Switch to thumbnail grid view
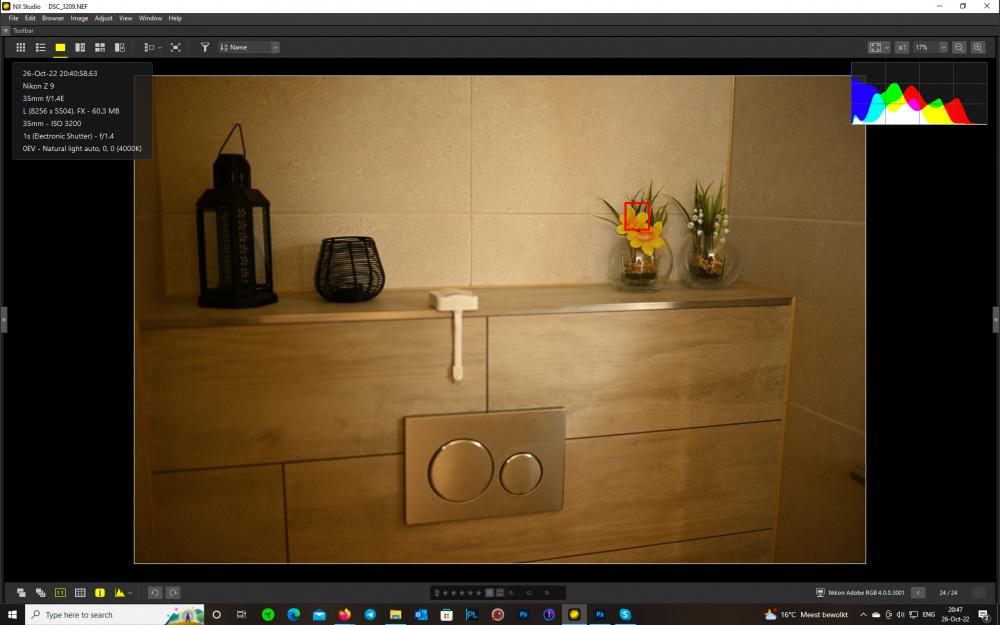Image resolution: width=1000 pixels, height=625 pixels. (20, 47)
